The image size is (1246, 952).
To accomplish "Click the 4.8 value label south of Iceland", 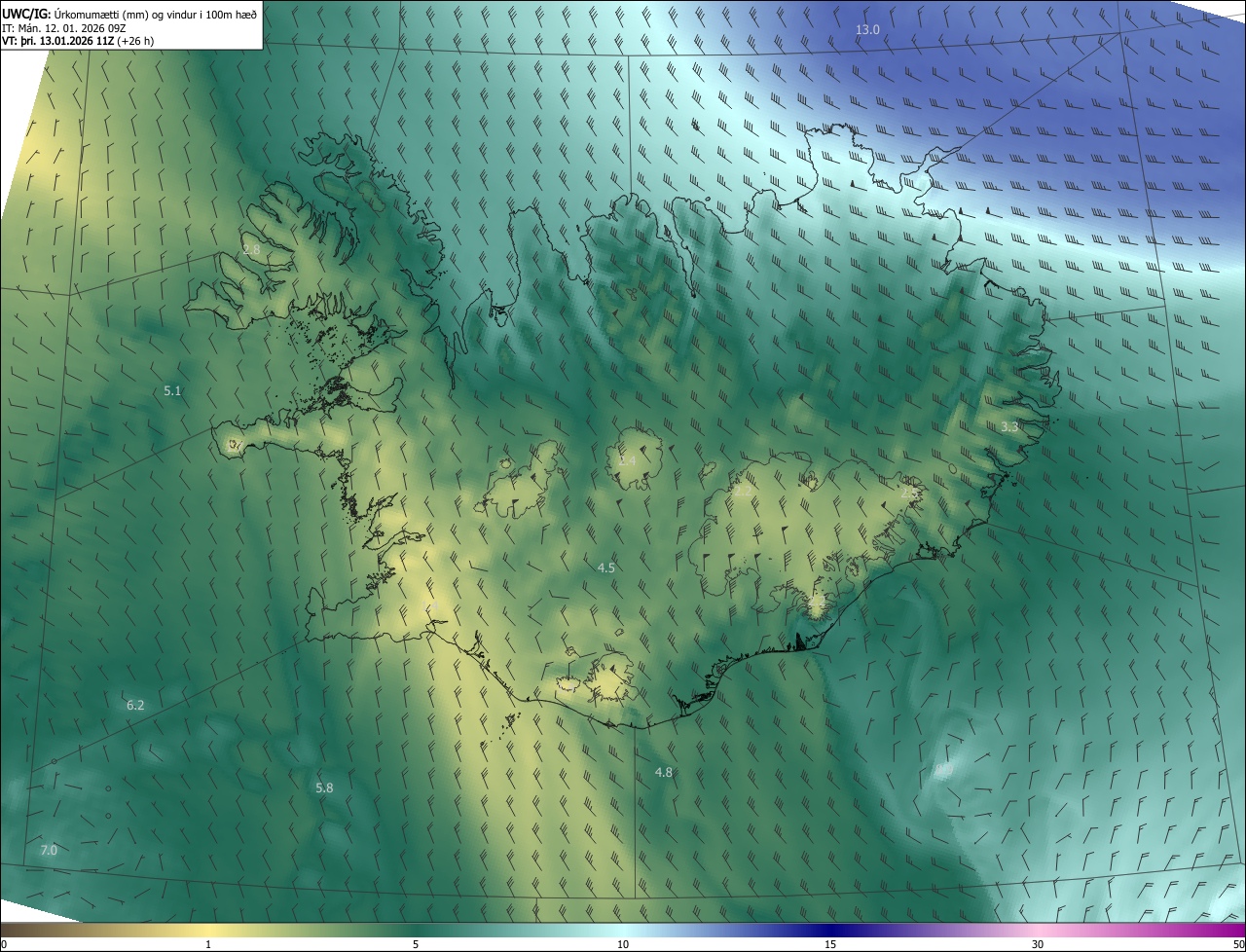I will point(663,772).
